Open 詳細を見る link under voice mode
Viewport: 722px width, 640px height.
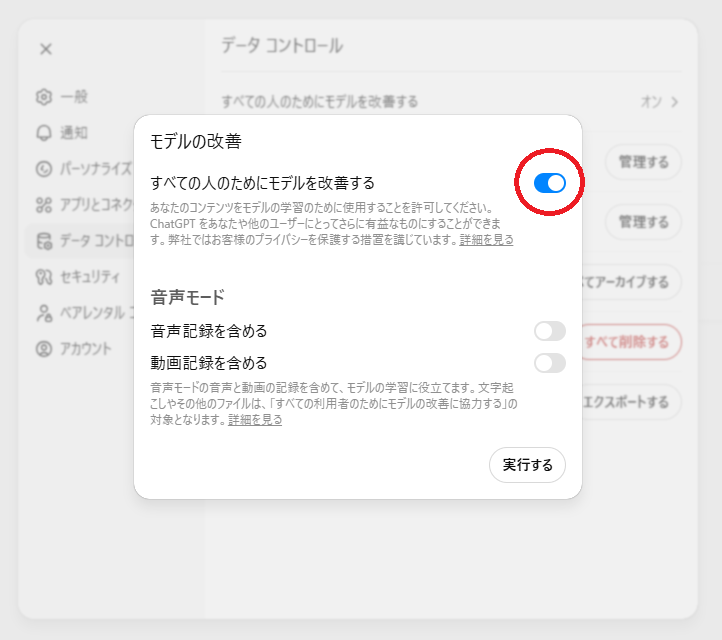pyautogui.click(x=255, y=420)
